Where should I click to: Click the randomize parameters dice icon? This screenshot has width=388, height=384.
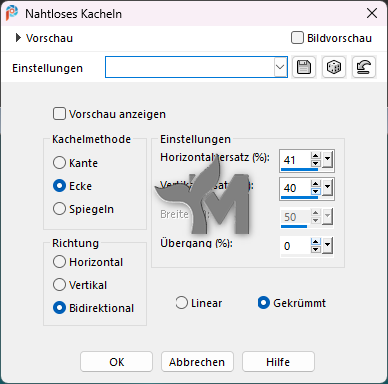tap(334, 67)
